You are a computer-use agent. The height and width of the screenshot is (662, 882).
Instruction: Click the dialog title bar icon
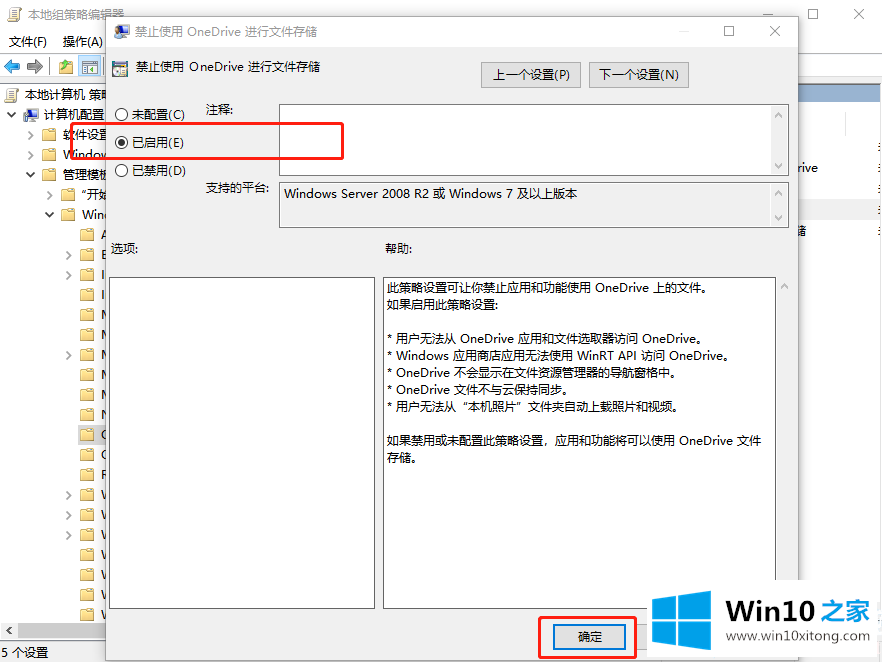click(122, 31)
